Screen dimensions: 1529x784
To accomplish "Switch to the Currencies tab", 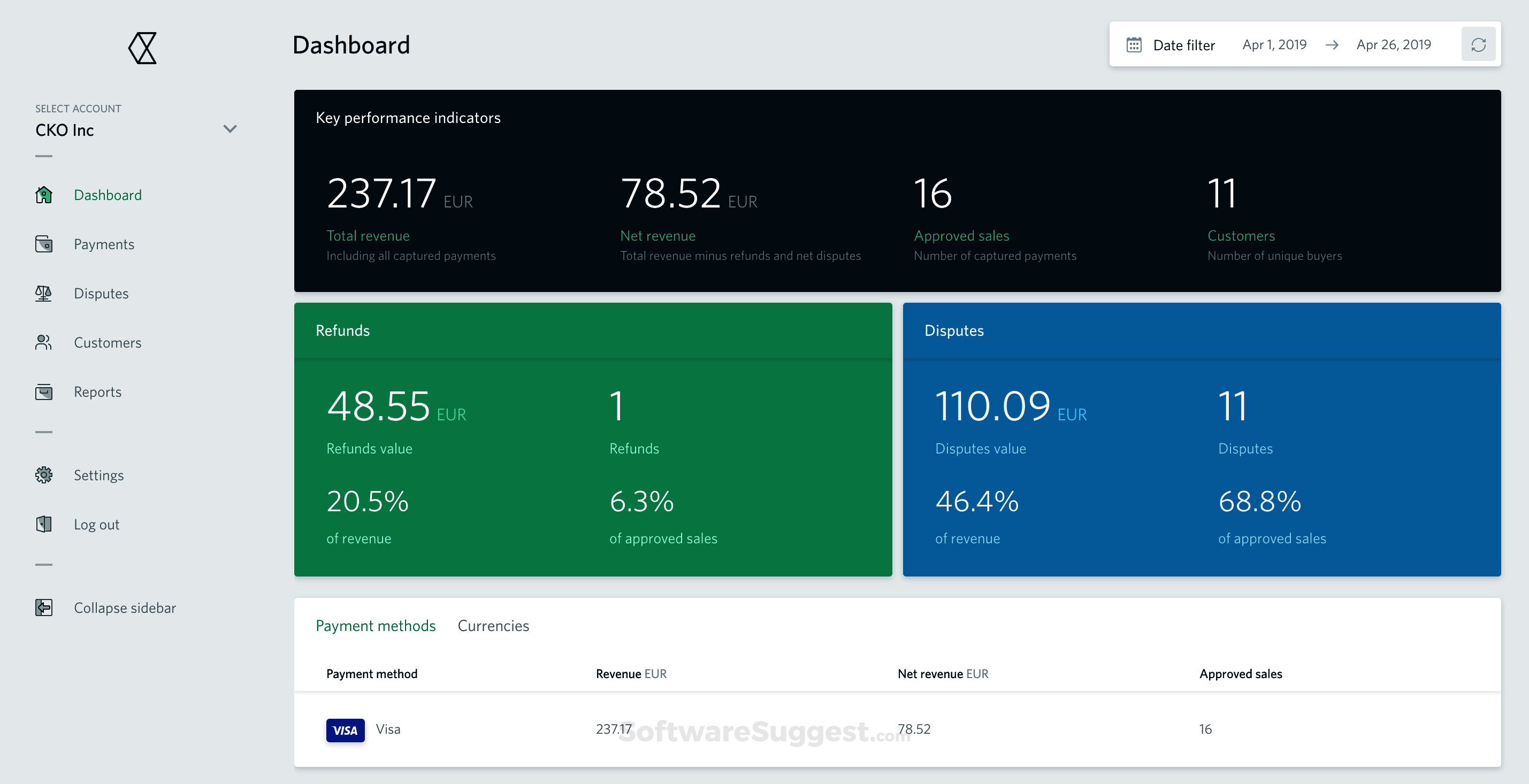I will [493, 626].
